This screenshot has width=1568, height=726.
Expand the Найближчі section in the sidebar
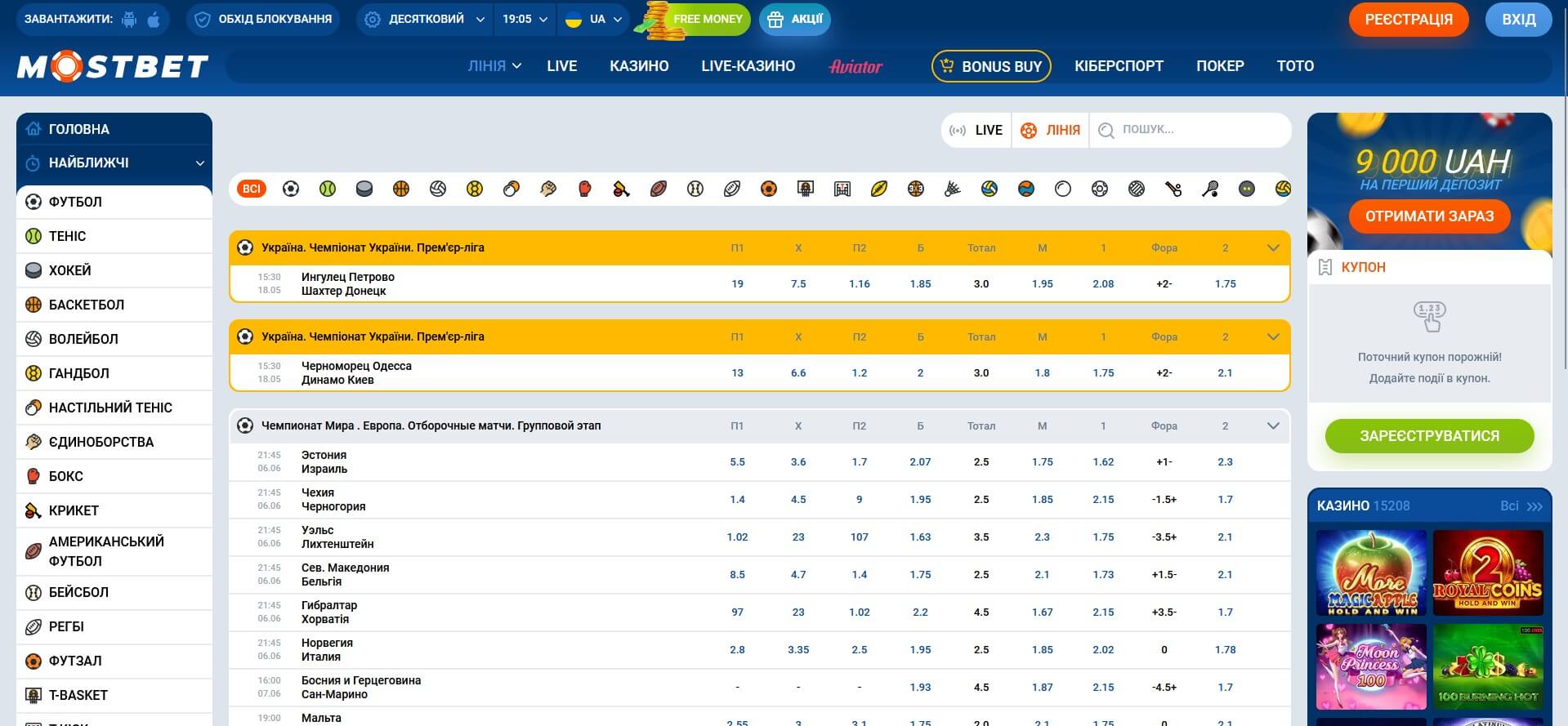(x=114, y=163)
